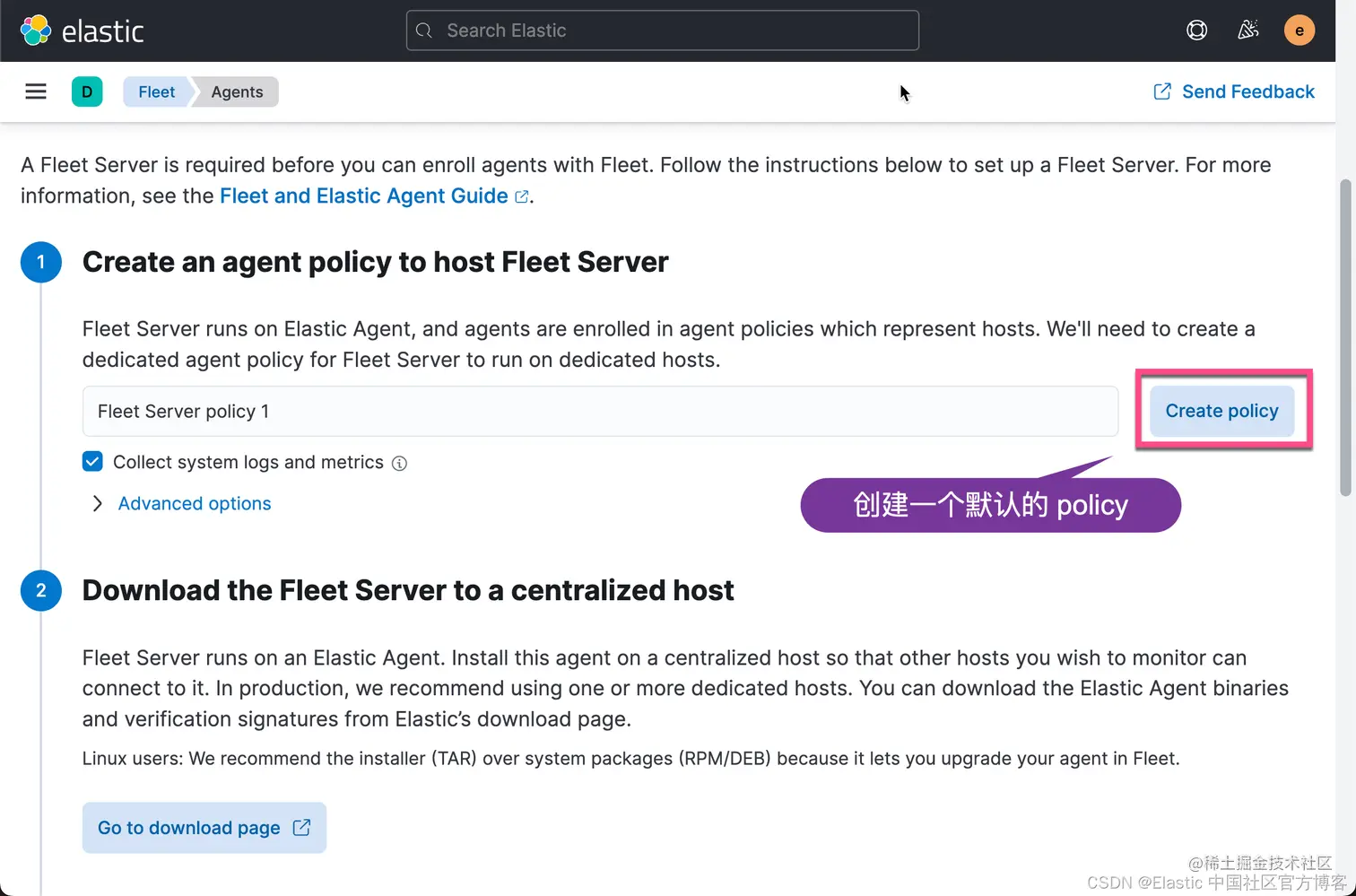Viewport: 1356px width, 896px height.
Task: Click the Create policy button
Action: [x=1221, y=411]
